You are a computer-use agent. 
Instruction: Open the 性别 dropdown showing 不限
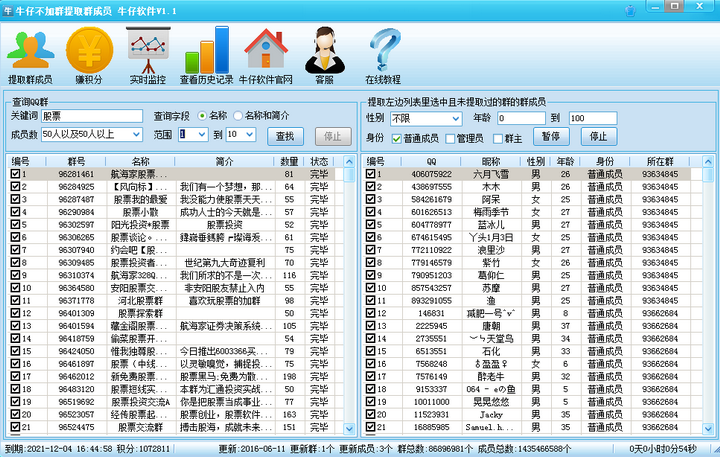456,118
